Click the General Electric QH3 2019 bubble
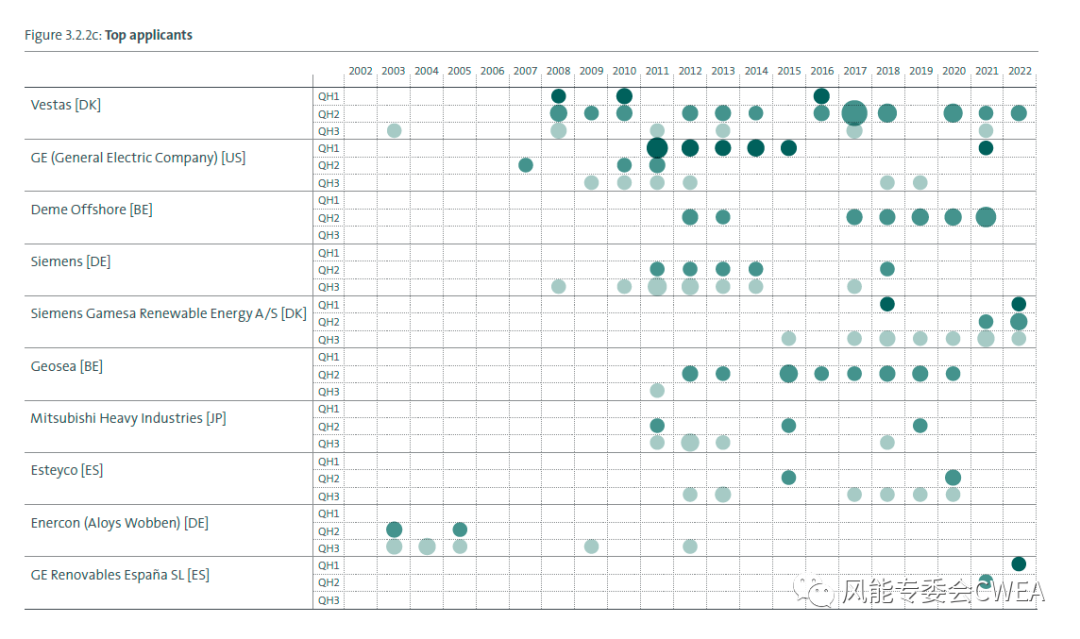This screenshot has width=1080, height=639. 920,182
